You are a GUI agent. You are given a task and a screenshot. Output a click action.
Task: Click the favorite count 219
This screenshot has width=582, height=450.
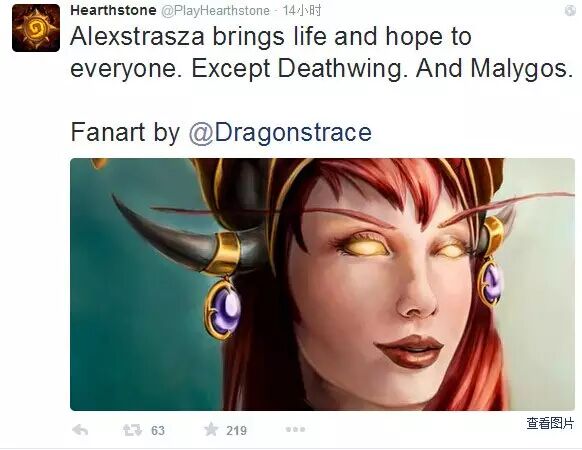click(236, 431)
